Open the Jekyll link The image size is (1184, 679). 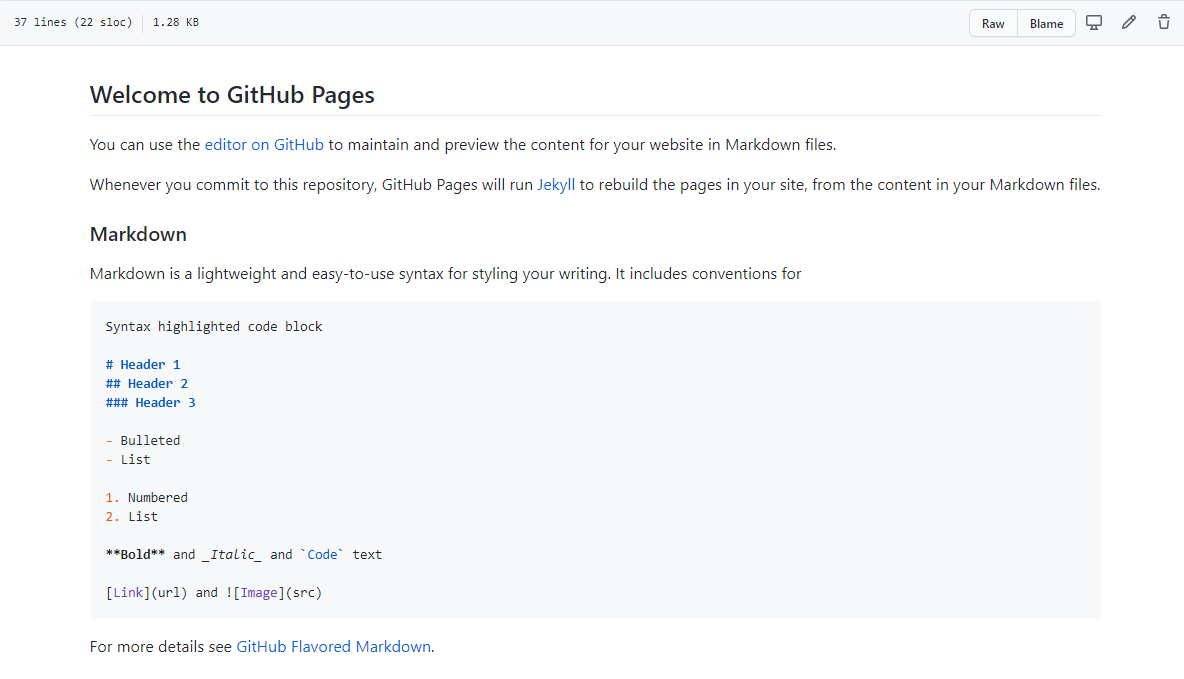click(x=556, y=184)
